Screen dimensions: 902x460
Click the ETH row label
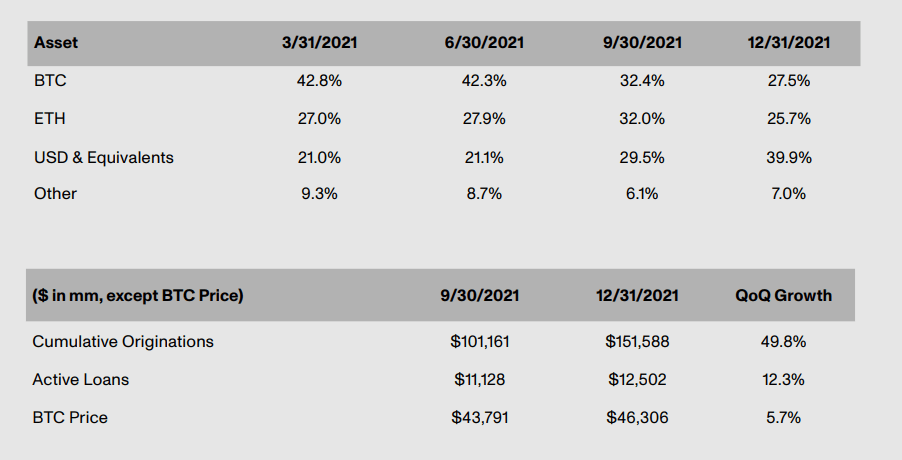tap(49, 119)
